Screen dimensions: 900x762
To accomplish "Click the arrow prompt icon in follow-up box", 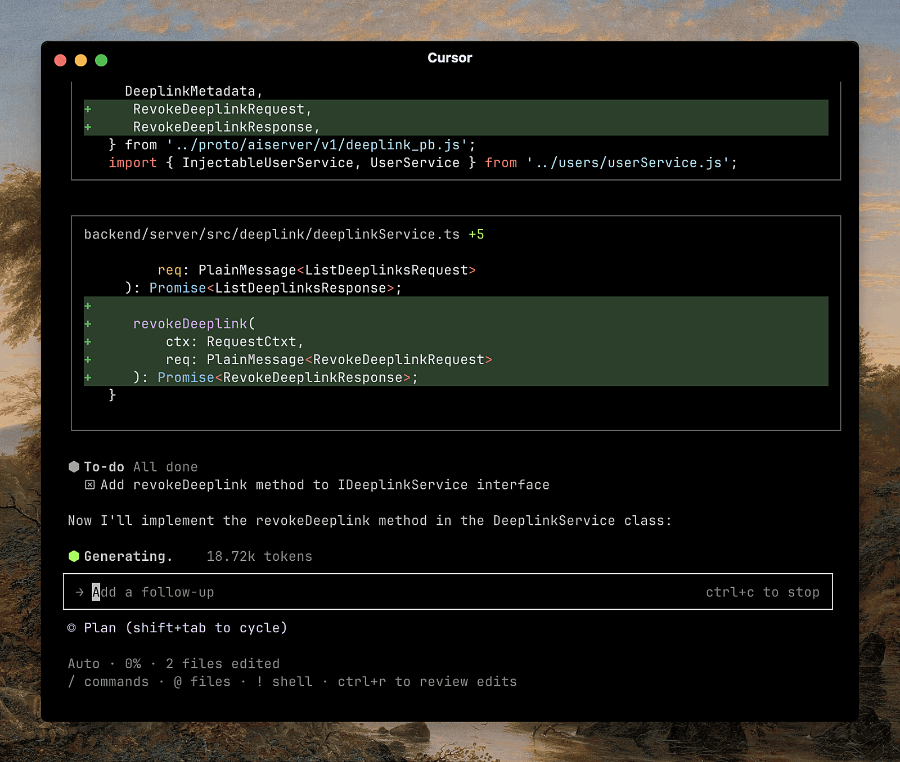I will 79,592.
